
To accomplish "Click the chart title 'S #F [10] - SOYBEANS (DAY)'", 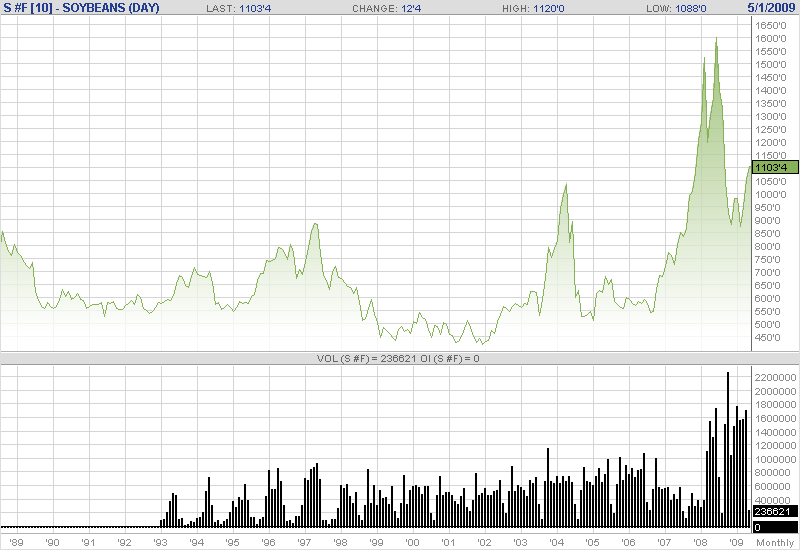I will [x=82, y=8].
